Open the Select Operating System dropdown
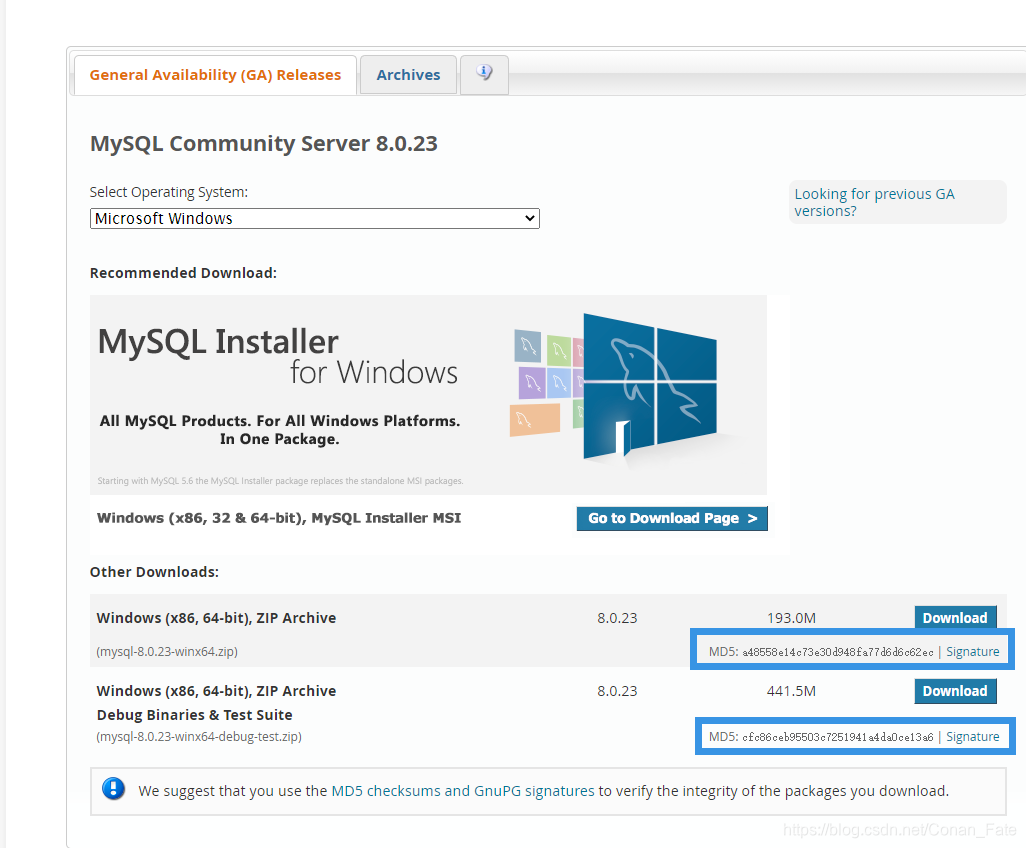1026x848 pixels. pyautogui.click(x=315, y=219)
